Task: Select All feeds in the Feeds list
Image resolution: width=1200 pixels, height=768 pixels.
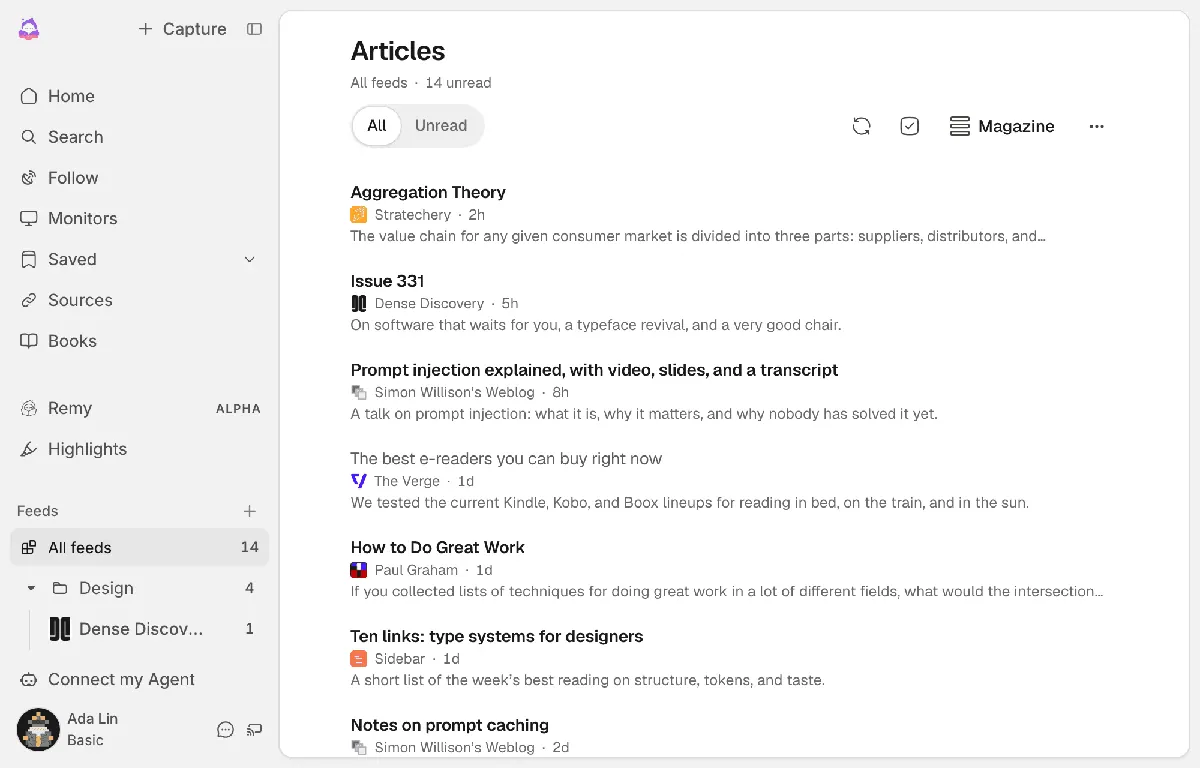Action: click(139, 548)
